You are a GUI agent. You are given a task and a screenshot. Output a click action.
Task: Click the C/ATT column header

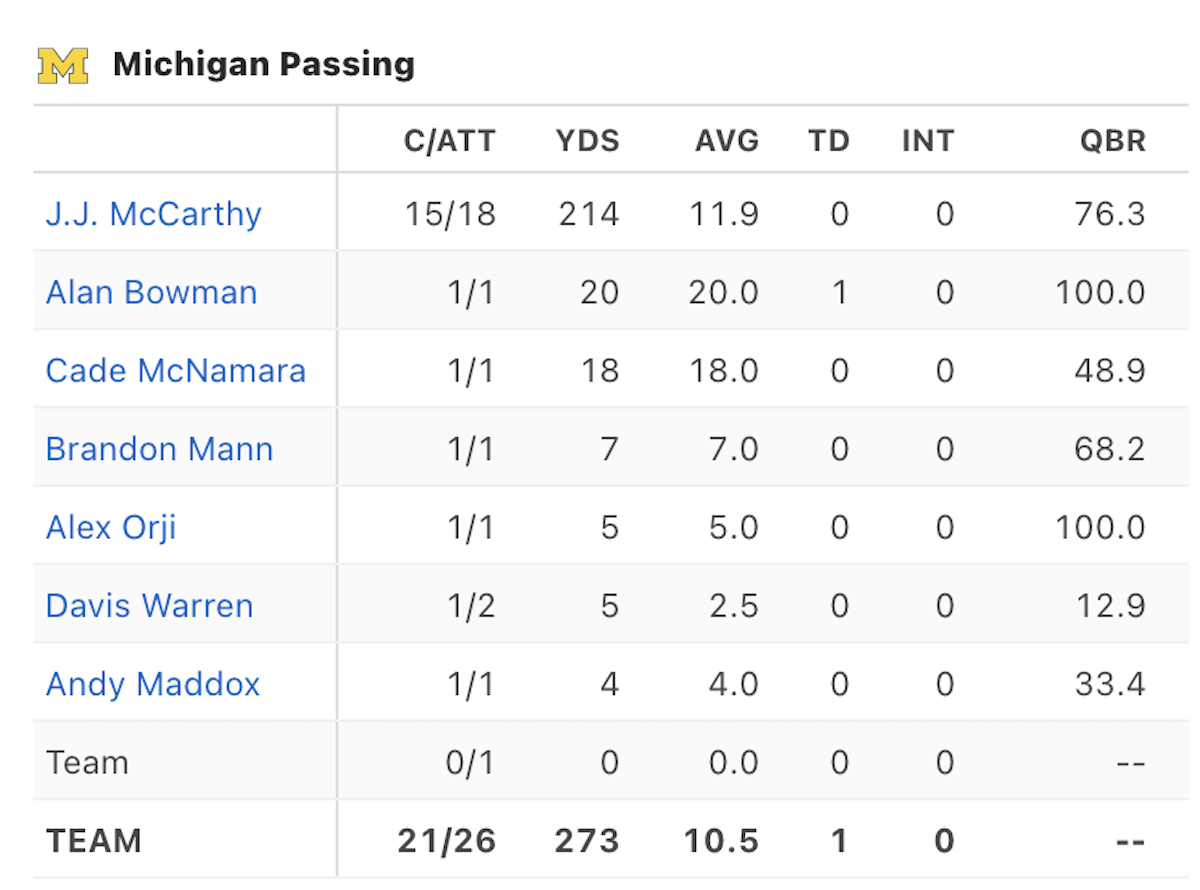(450, 141)
